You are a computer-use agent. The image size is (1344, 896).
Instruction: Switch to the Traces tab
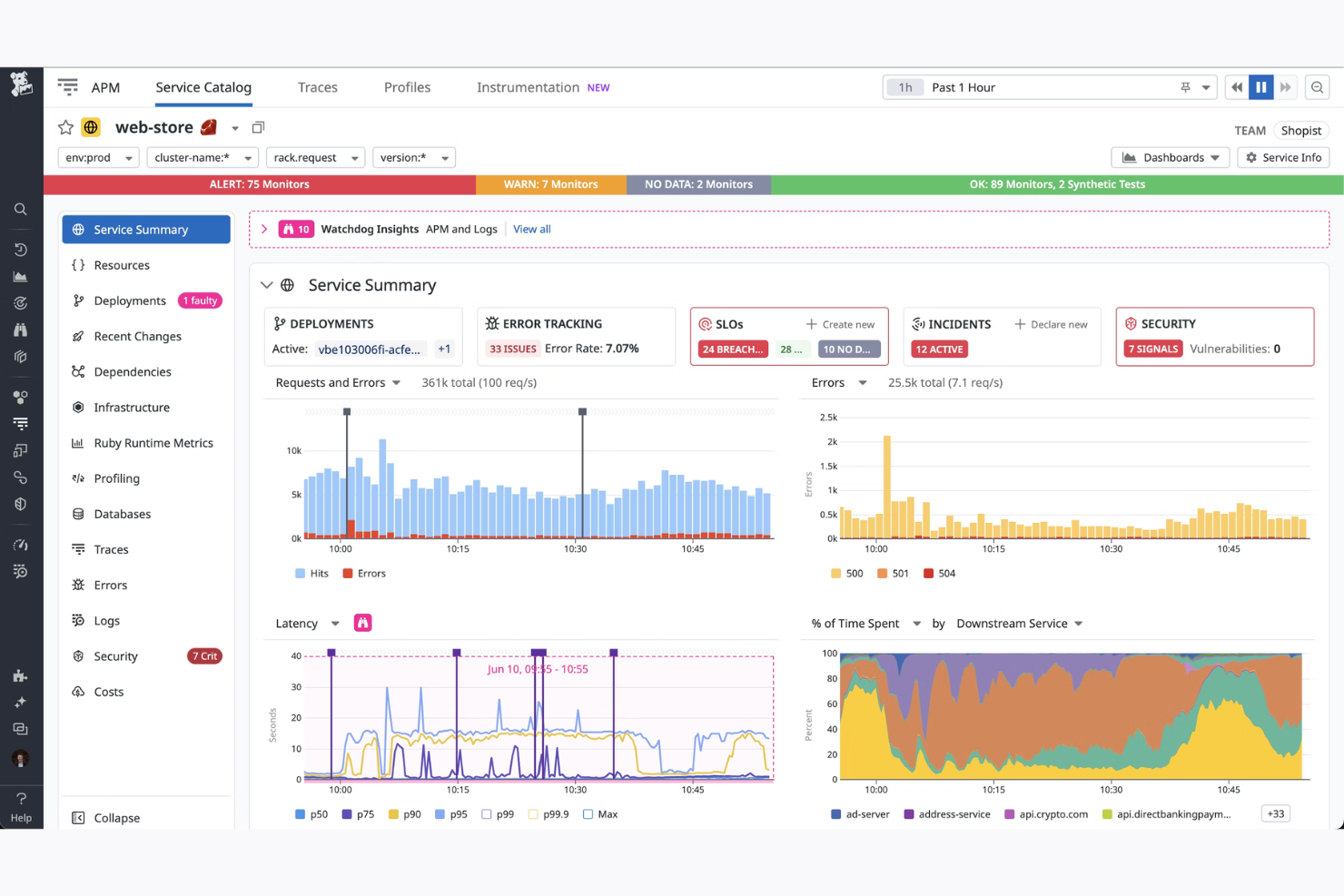(x=317, y=87)
